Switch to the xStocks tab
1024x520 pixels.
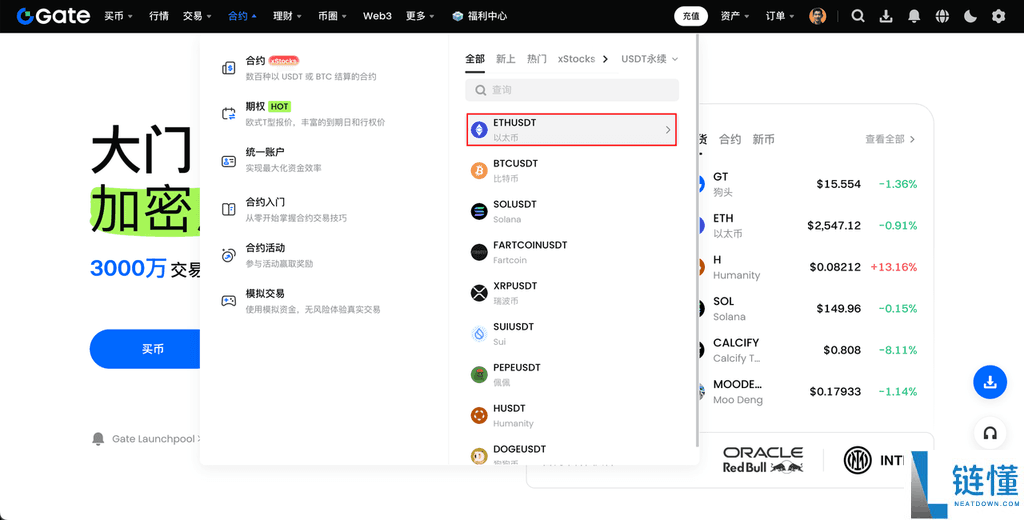click(576, 59)
